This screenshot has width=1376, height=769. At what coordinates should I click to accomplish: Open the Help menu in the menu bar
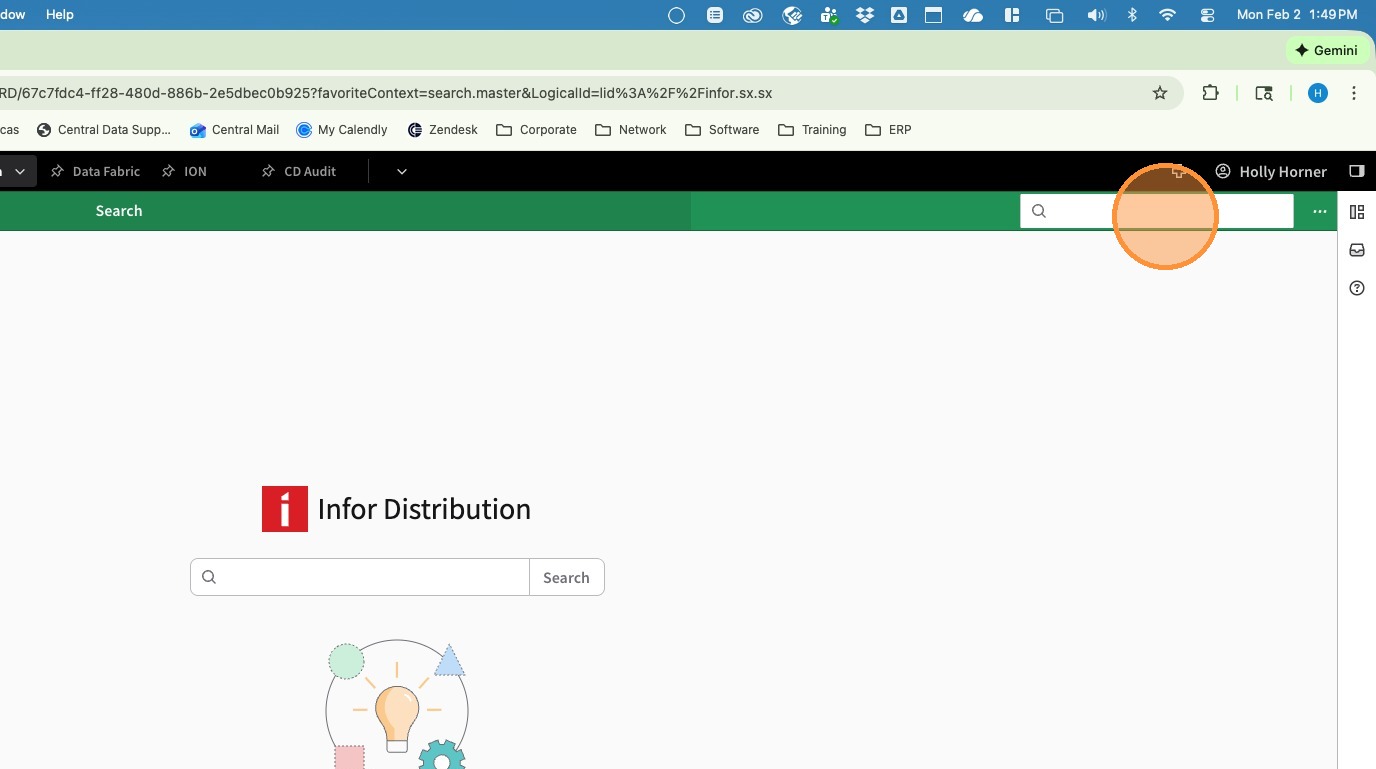pos(60,15)
